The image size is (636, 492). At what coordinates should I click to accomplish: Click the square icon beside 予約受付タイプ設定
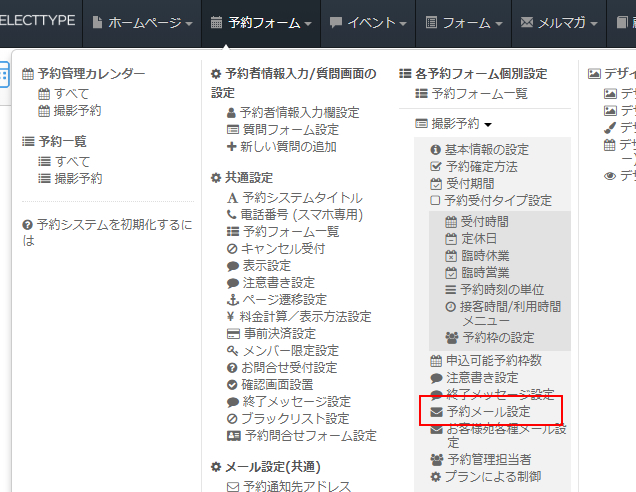click(x=436, y=200)
